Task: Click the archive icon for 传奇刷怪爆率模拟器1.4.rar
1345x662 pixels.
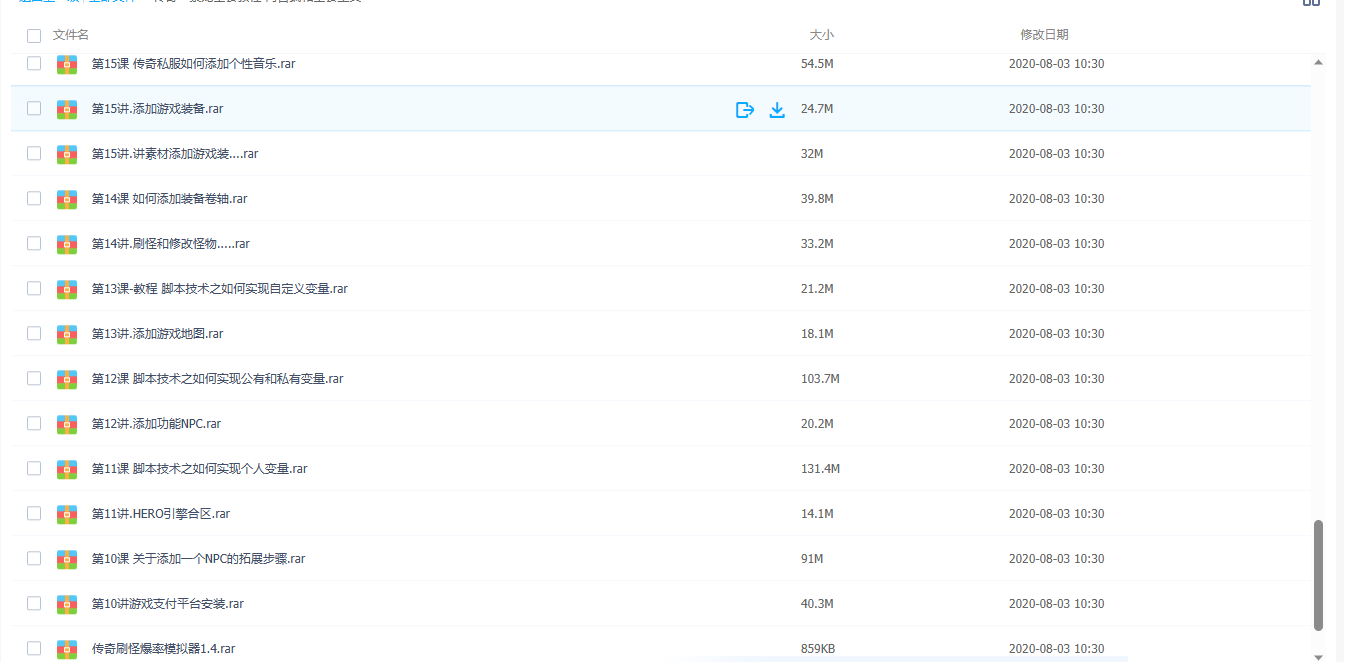Action: [x=67, y=649]
